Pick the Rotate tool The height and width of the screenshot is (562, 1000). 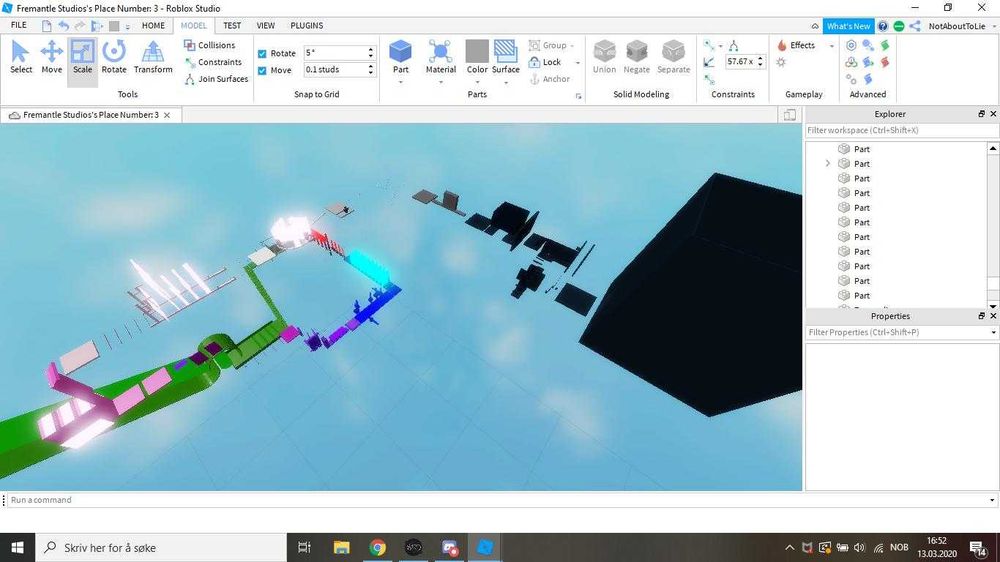click(114, 57)
